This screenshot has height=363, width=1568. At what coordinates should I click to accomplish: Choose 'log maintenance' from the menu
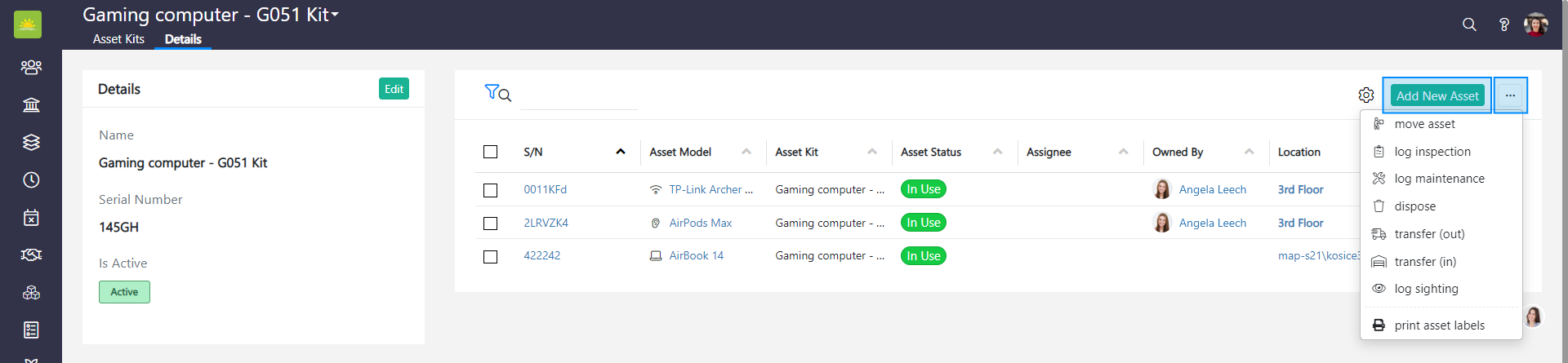click(x=1439, y=179)
